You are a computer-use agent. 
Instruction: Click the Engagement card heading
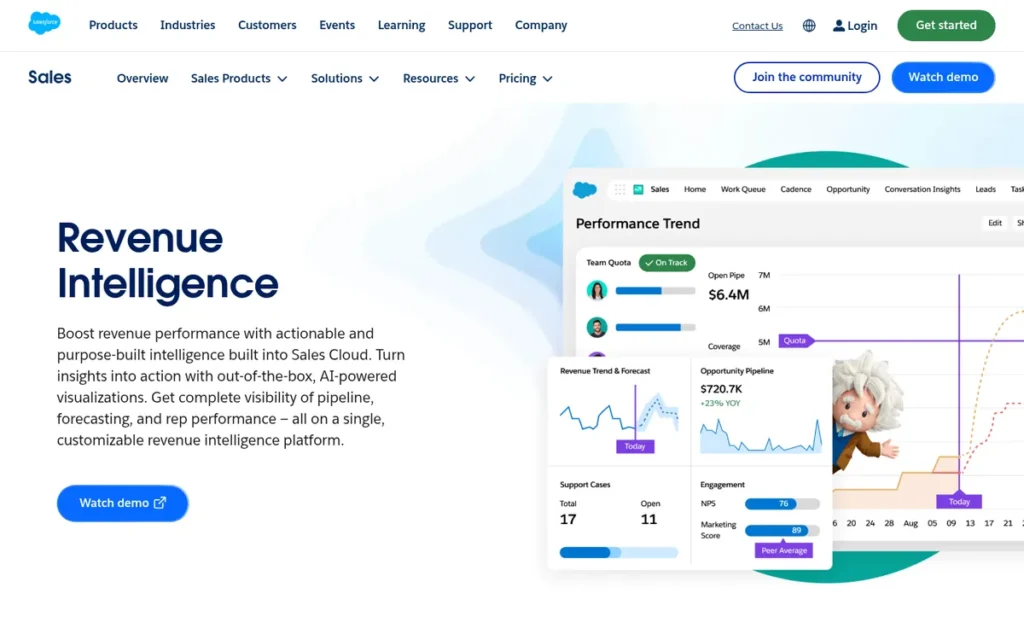pos(722,485)
